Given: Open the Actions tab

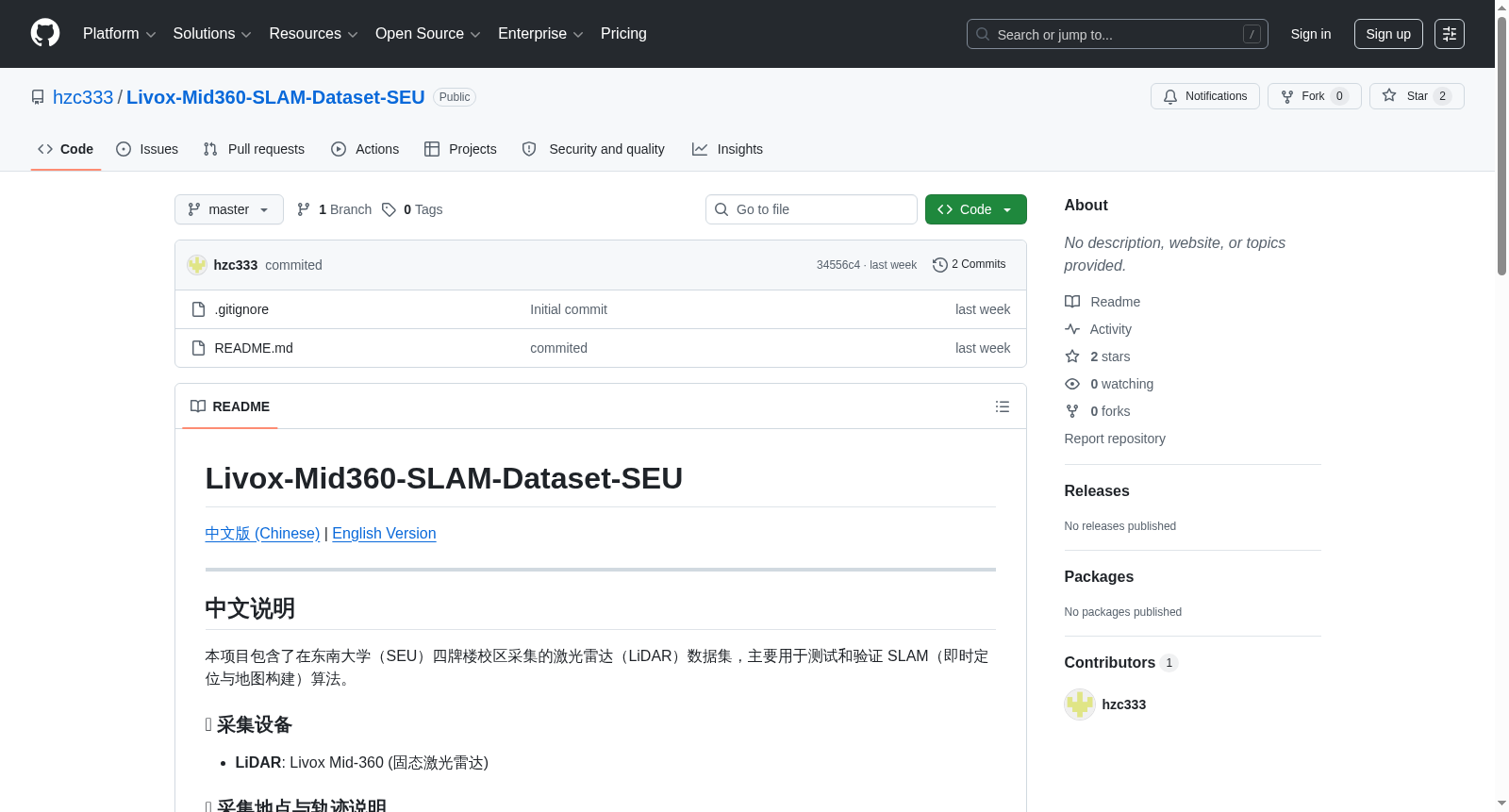Looking at the screenshot, I should pos(365,149).
